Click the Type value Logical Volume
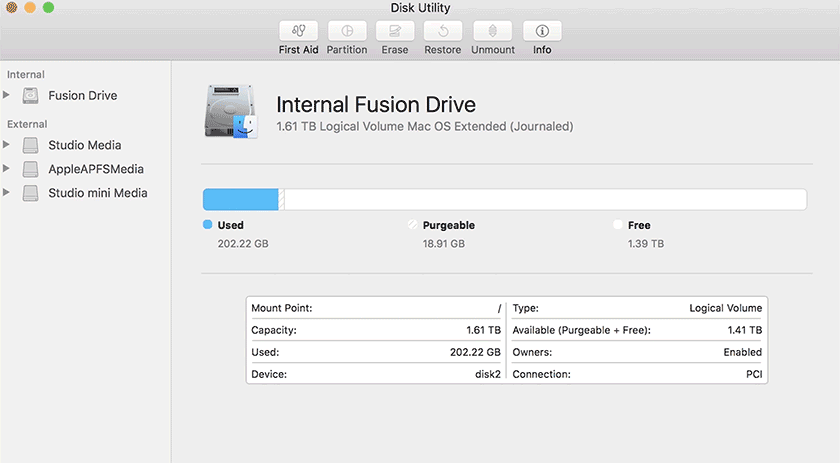840x463 pixels. (725, 308)
